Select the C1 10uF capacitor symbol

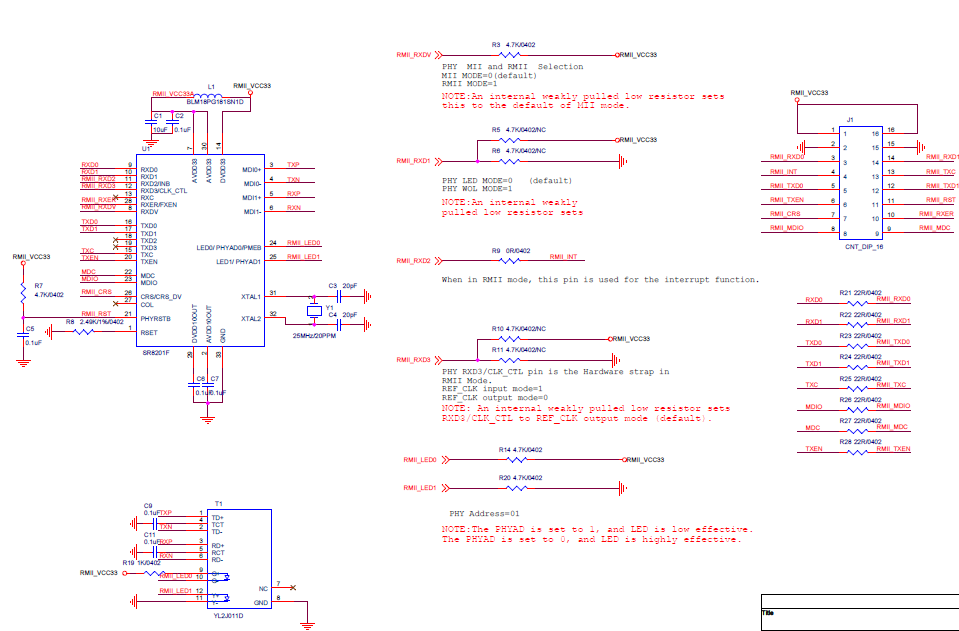pos(151,123)
